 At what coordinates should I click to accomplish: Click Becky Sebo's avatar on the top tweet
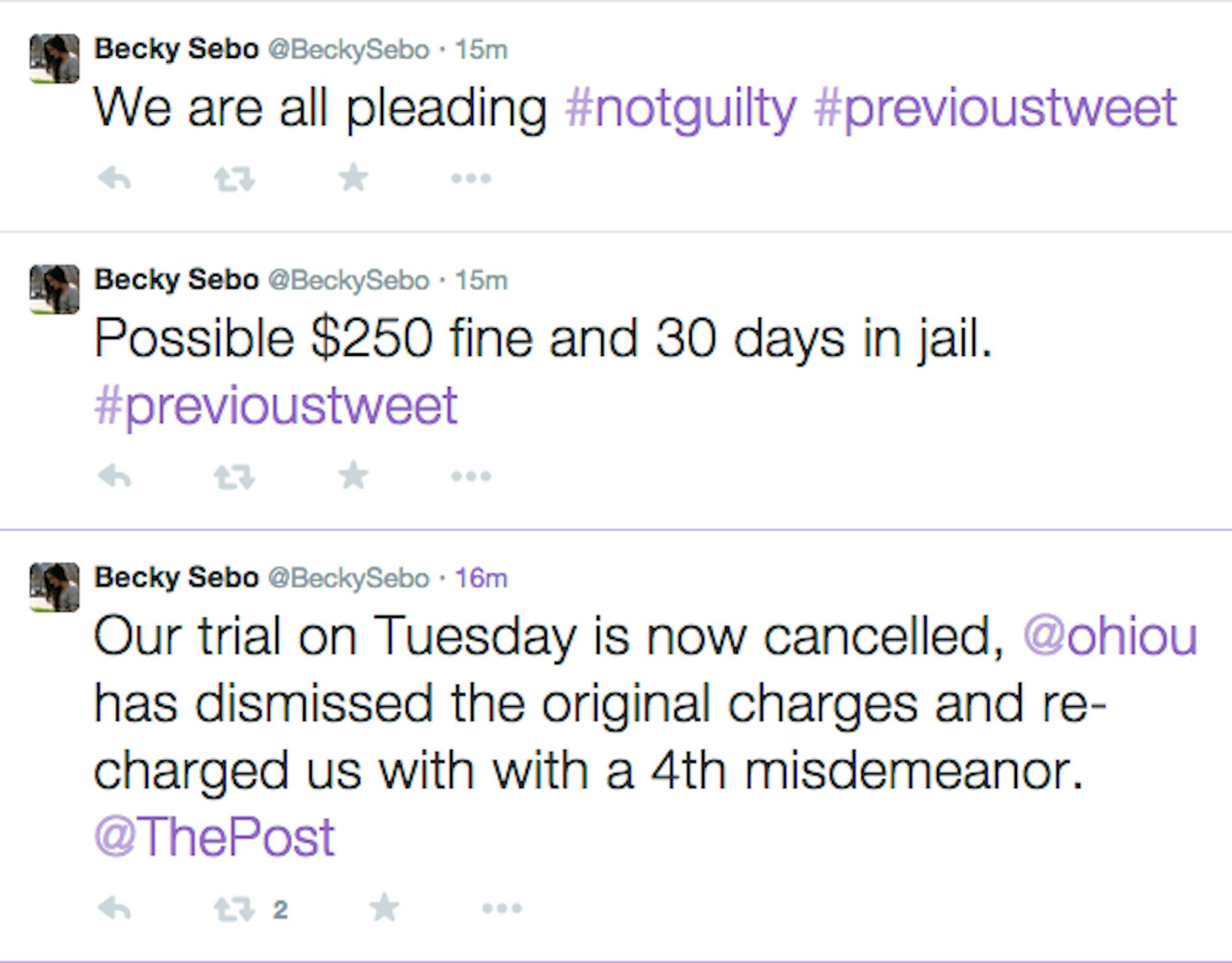[x=54, y=58]
